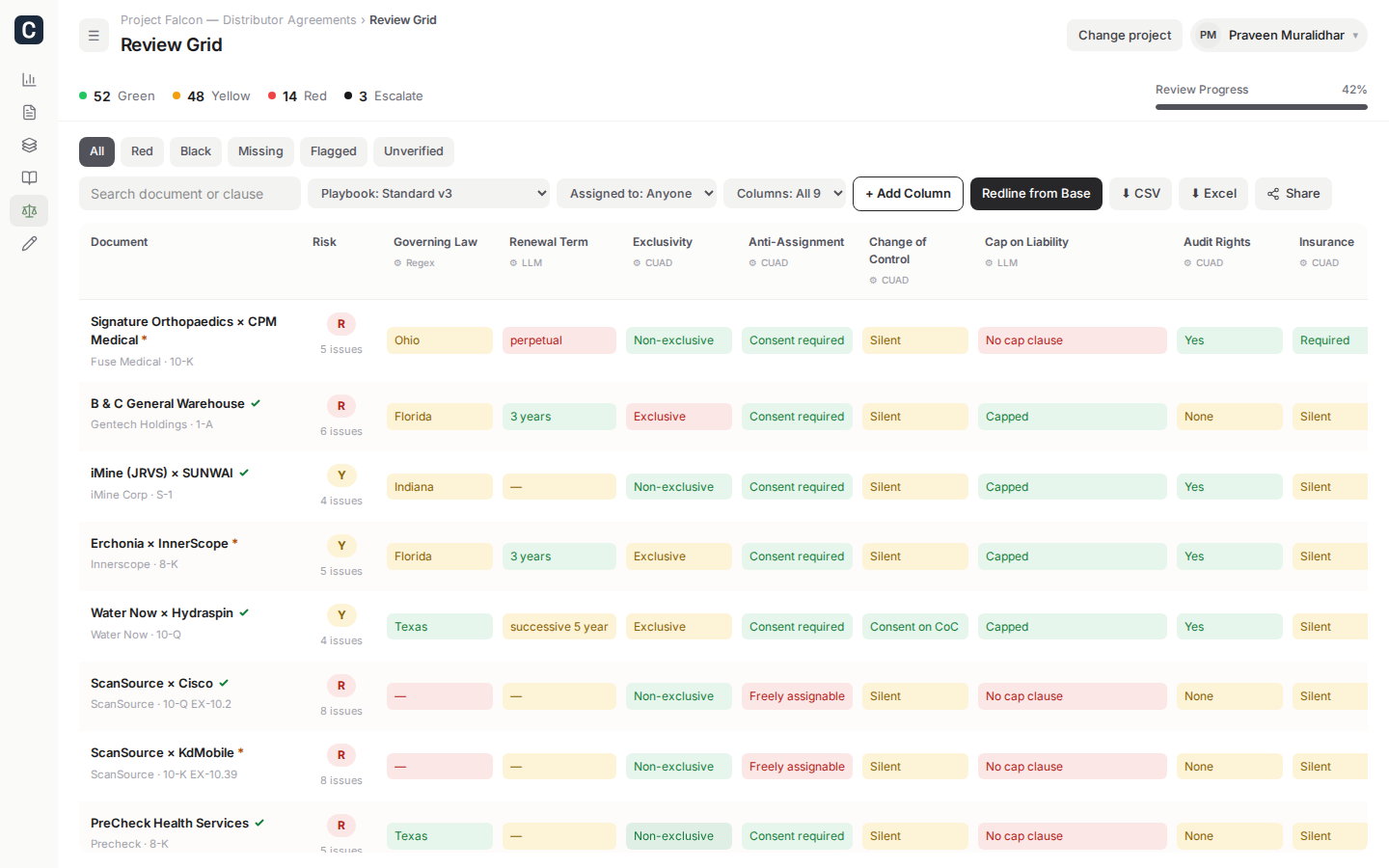Click the R risk badge for Signature Orthopaedics
The image size is (1389, 868).
(341, 325)
